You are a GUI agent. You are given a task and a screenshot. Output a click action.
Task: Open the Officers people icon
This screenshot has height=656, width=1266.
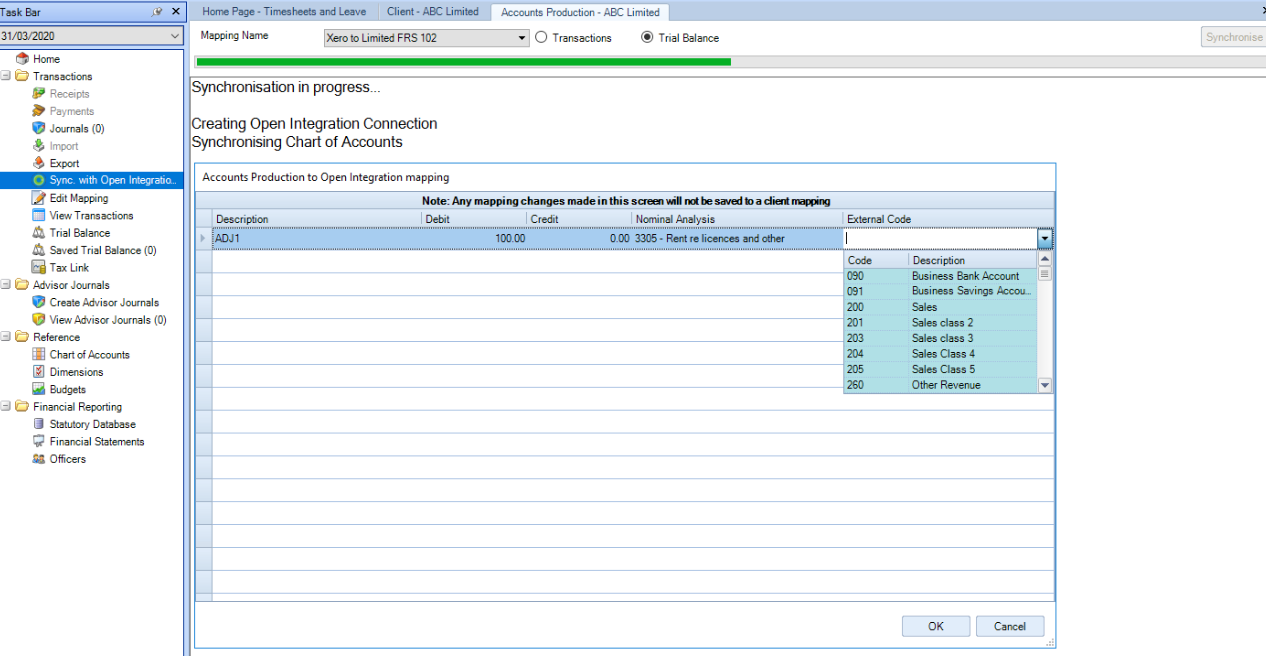click(39, 459)
